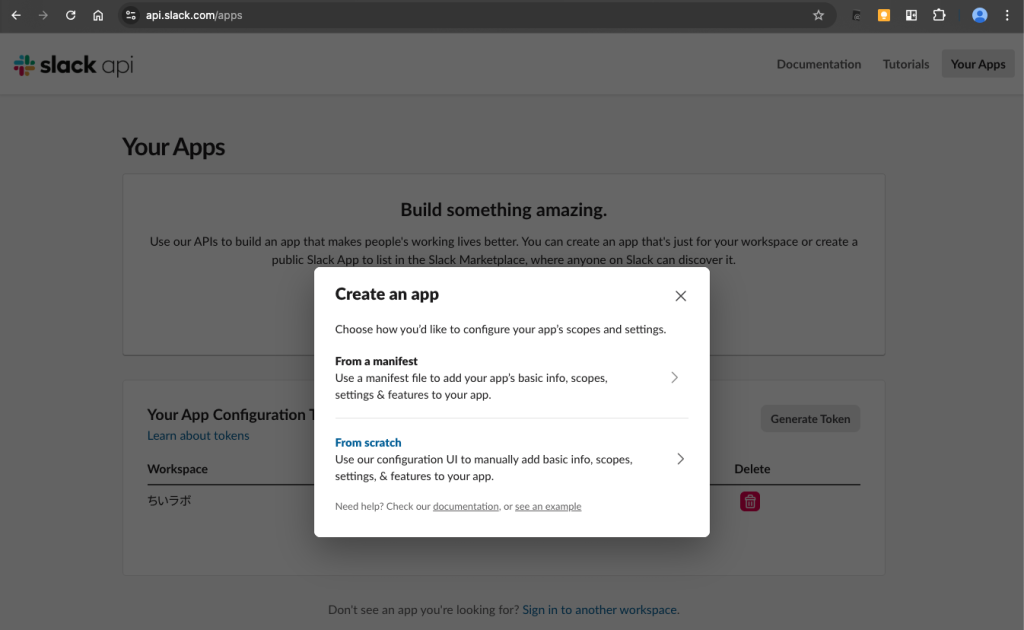Close the Create an app dialog
The width and height of the screenshot is (1024, 630).
click(680, 296)
